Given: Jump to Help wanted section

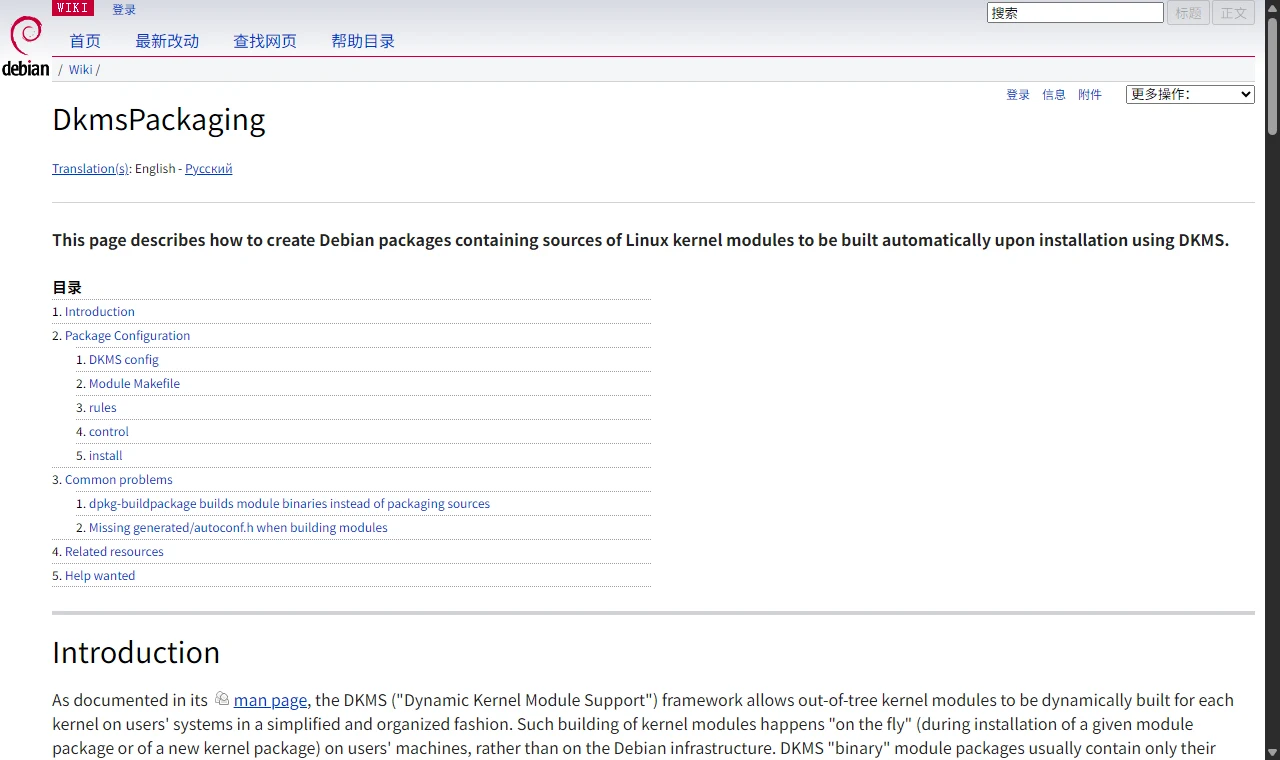Looking at the screenshot, I should point(100,576).
